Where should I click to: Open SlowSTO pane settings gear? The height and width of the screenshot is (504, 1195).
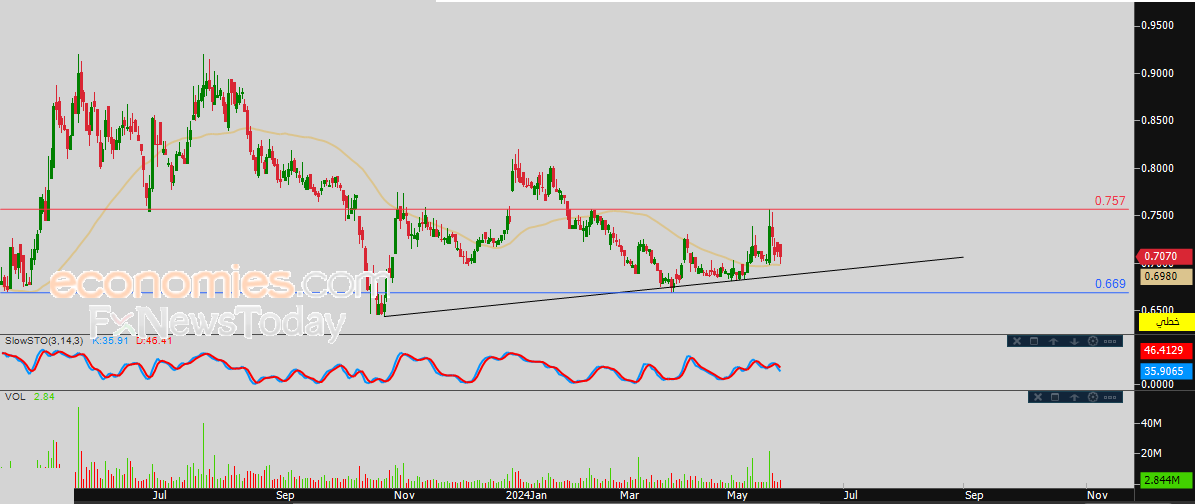point(1093,341)
